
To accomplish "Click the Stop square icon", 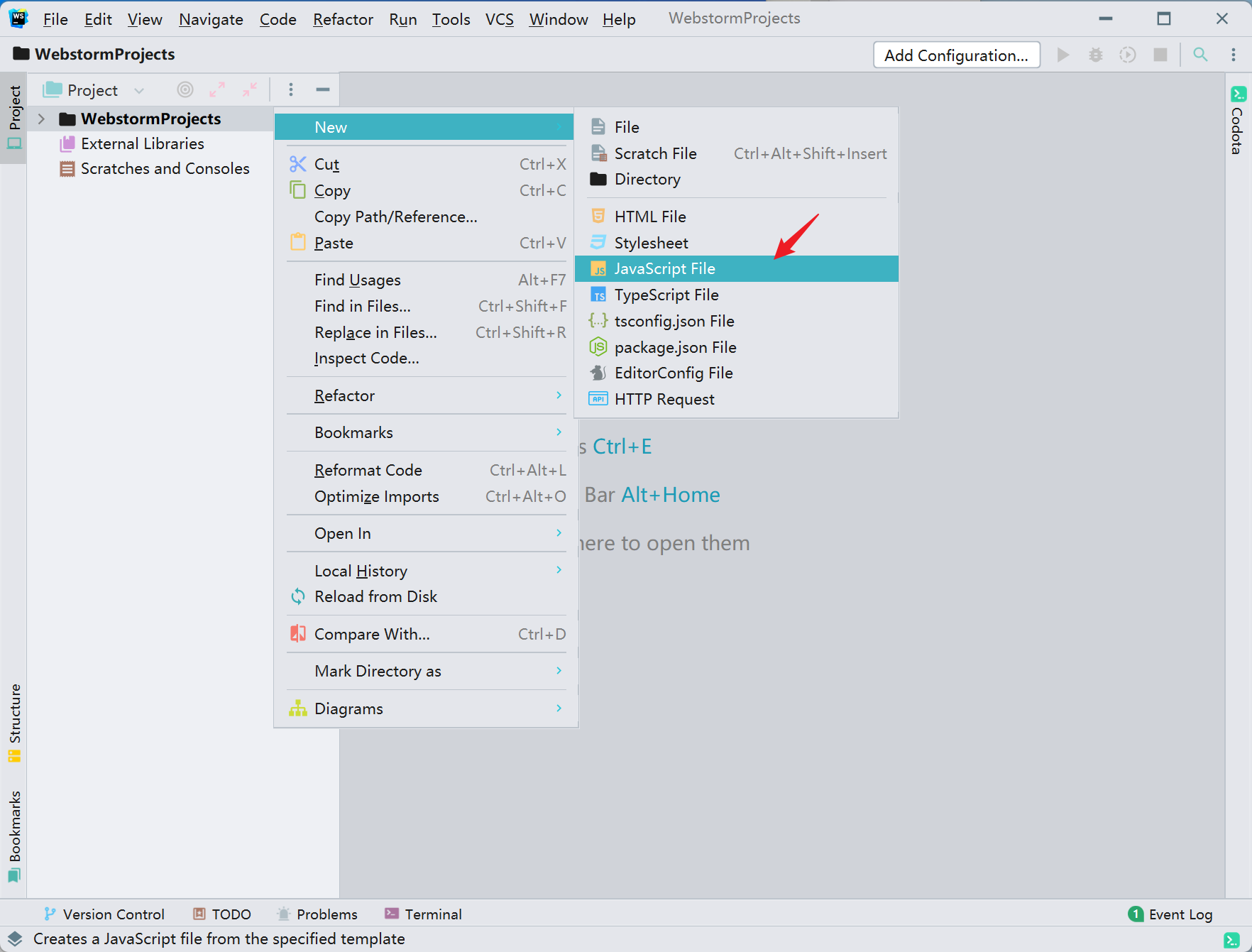I will [1160, 55].
